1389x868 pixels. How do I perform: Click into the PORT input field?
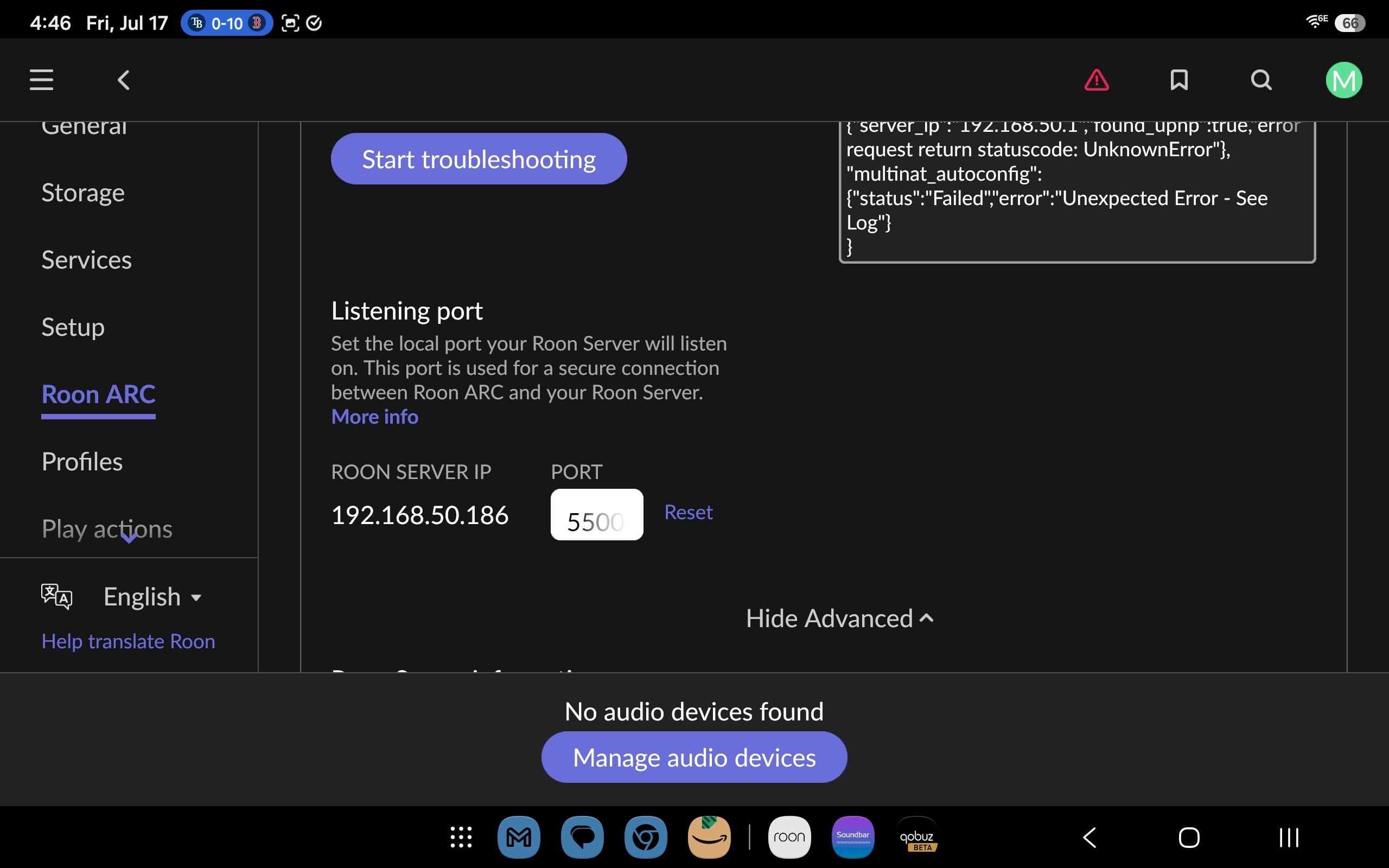coord(596,514)
